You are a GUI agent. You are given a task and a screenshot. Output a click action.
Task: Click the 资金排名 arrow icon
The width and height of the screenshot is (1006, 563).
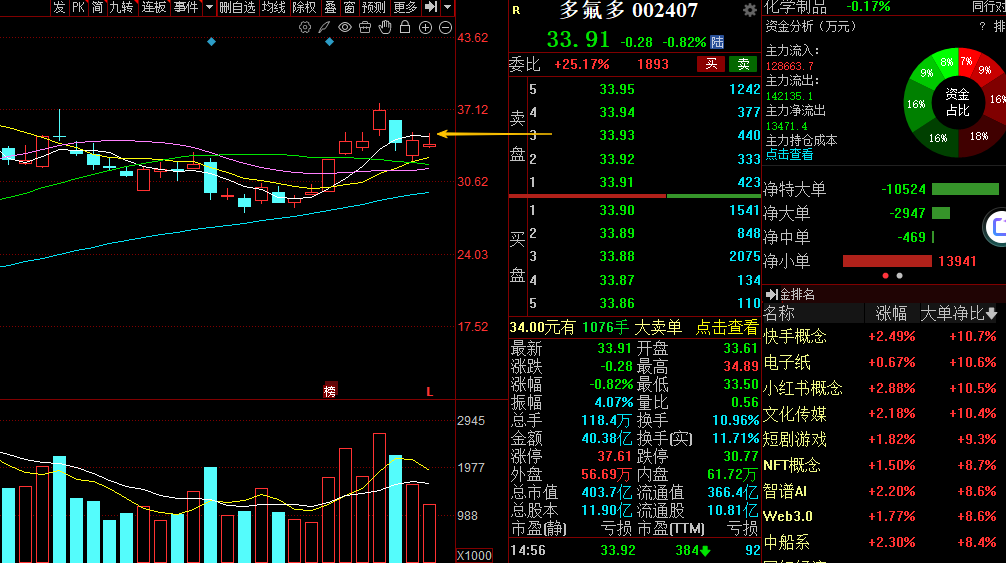[771, 294]
